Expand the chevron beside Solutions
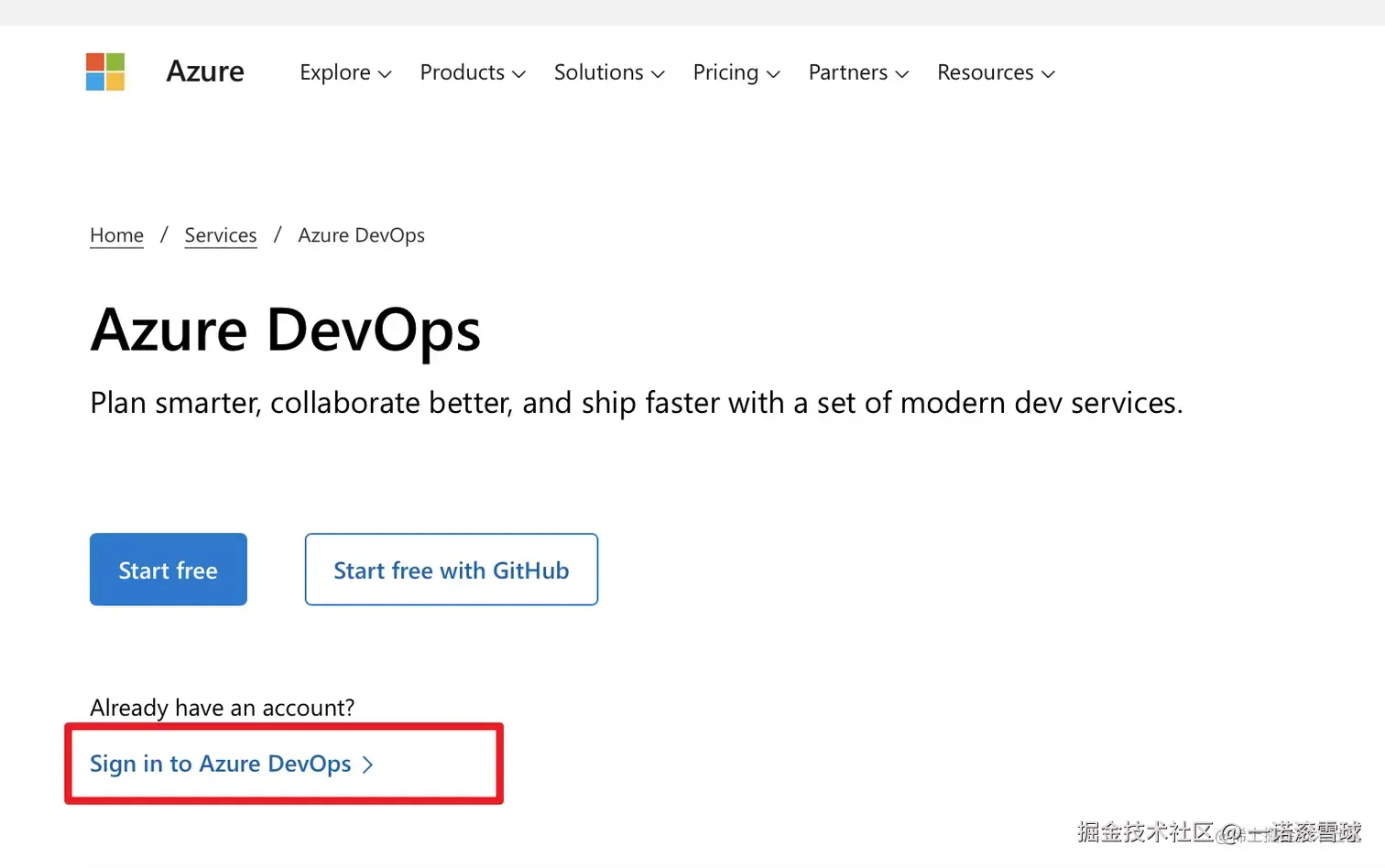 pyautogui.click(x=658, y=74)
